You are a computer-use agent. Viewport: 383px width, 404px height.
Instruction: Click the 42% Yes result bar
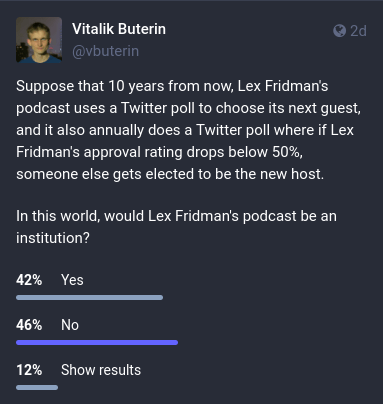[89, 297]
